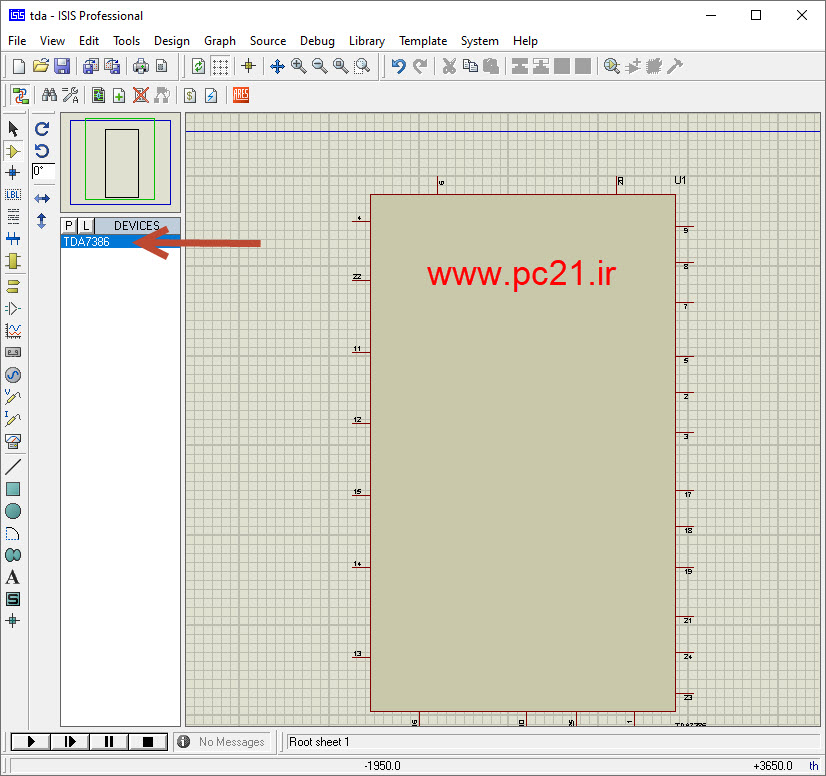Choose the 2D Graphics Line tool
The width and height of the screenshot is (826, 776).
(13, 467)
